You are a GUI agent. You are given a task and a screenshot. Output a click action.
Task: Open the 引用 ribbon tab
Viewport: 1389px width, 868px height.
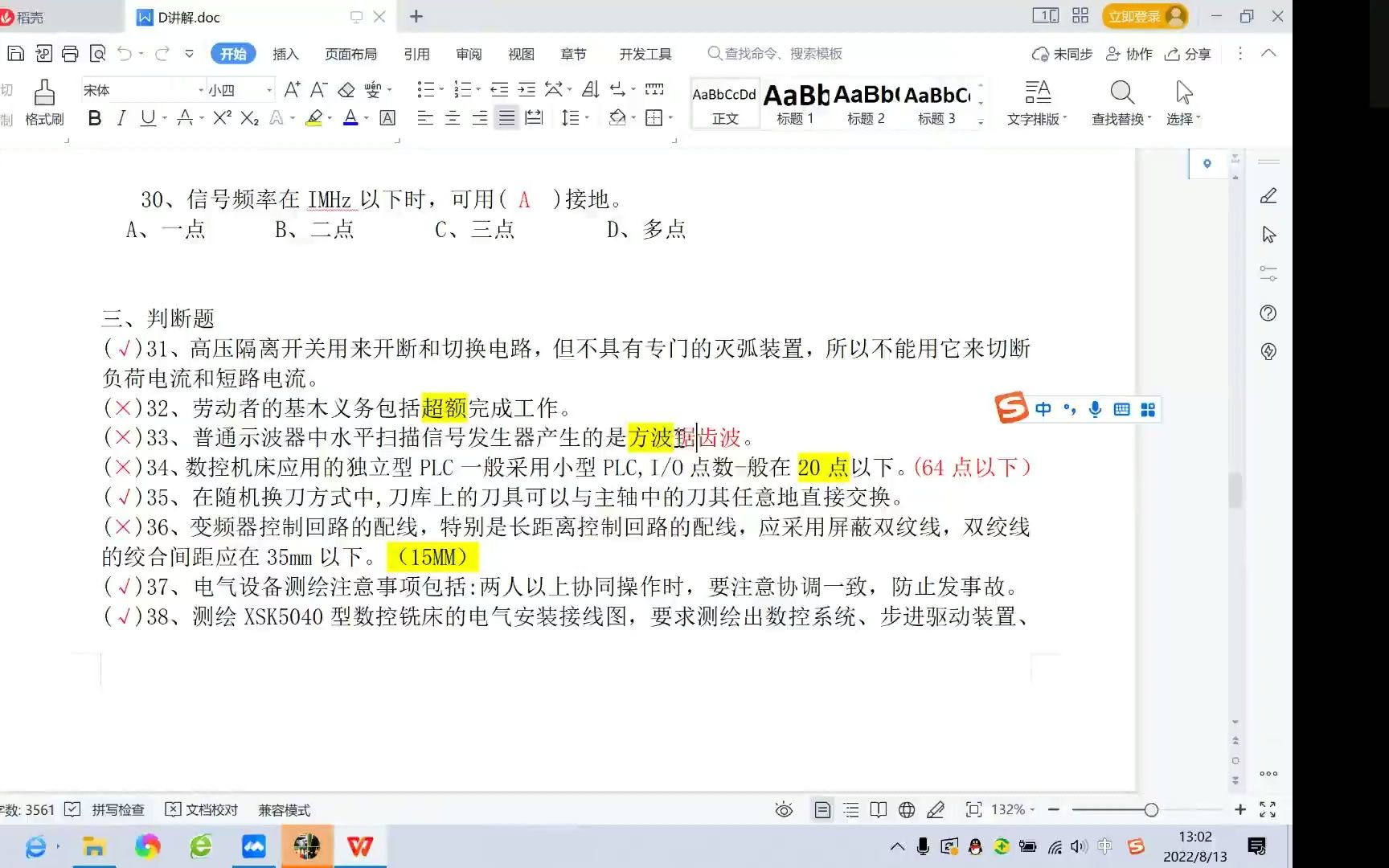[x=416, y=54]
